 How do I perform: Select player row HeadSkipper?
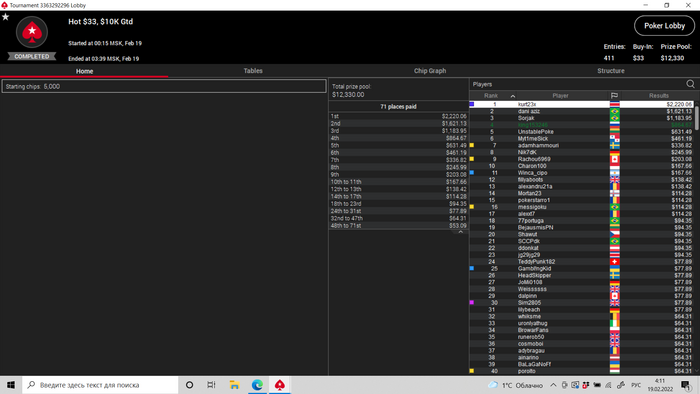(x=581, y=275)
